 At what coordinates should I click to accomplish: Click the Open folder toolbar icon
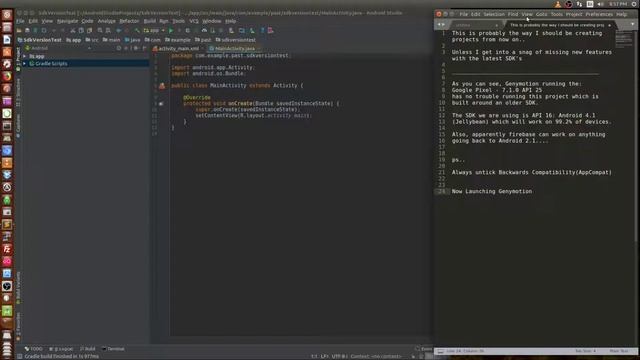(19, 31)
